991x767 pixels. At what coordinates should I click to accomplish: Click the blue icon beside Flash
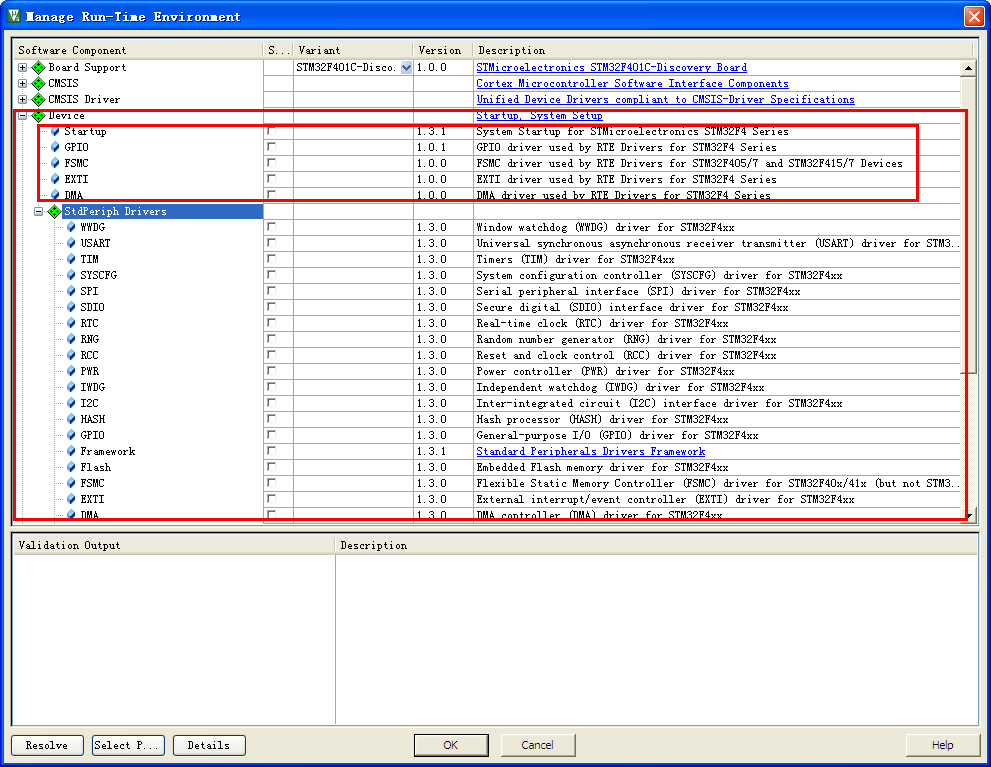point(71,468)
